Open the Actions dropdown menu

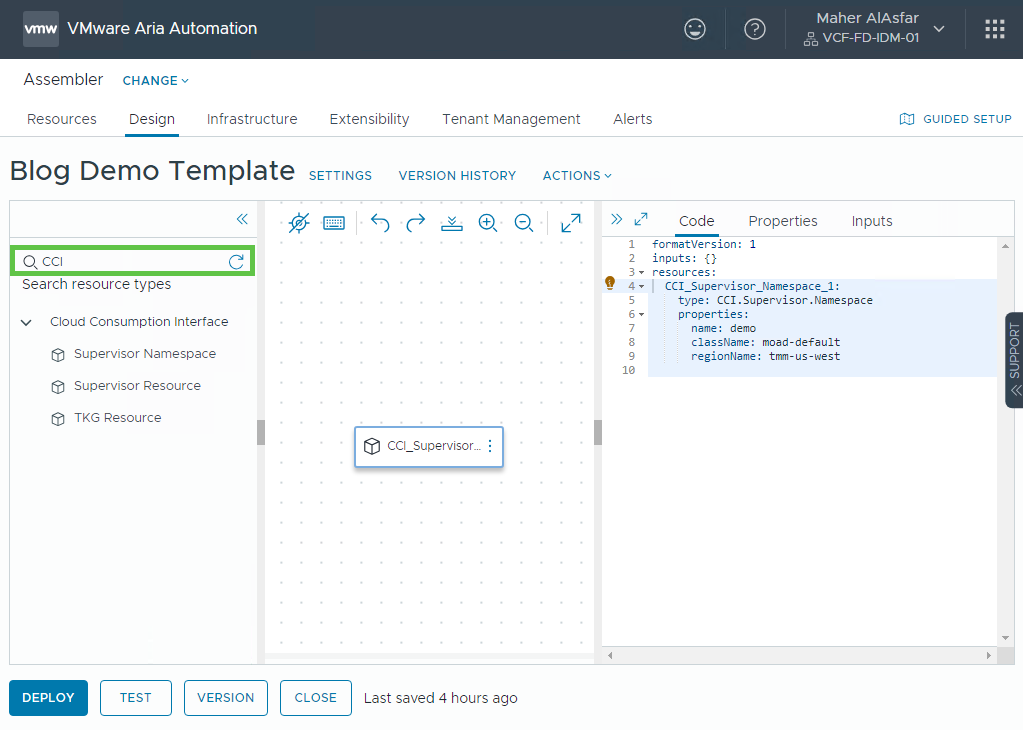577,175
